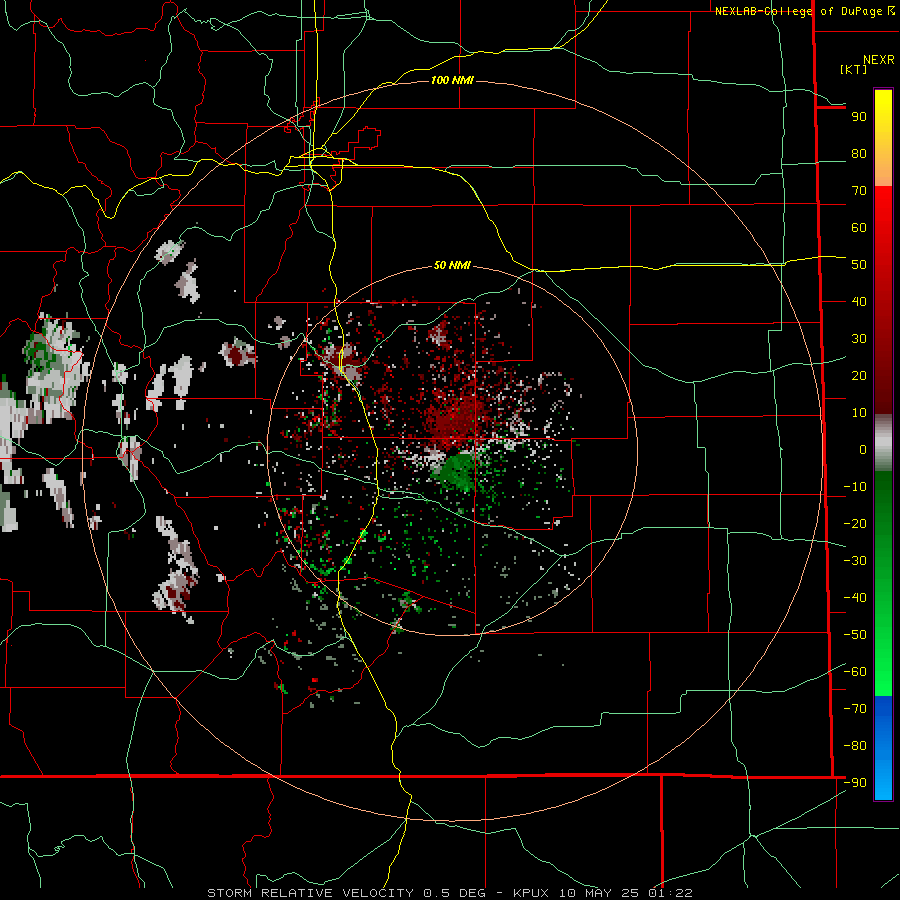
Task: Click the KT units label above the color scale
Action: (x=854, y=69)
